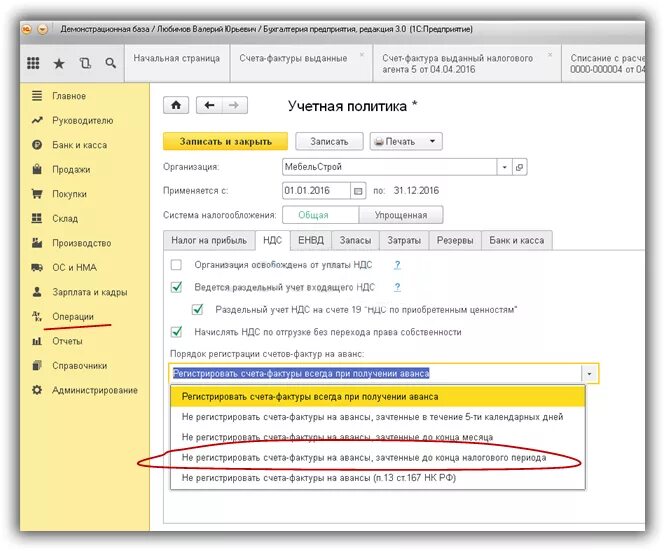
Task: Switch to Запасы tab
Action: [355, 241]
